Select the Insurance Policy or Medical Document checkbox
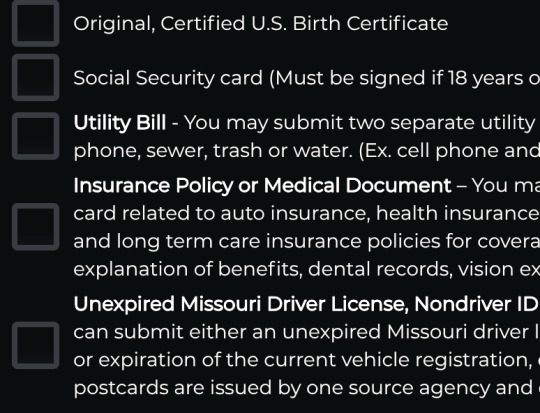The height and width of the screenshot is (413, 540). point(35,227)
